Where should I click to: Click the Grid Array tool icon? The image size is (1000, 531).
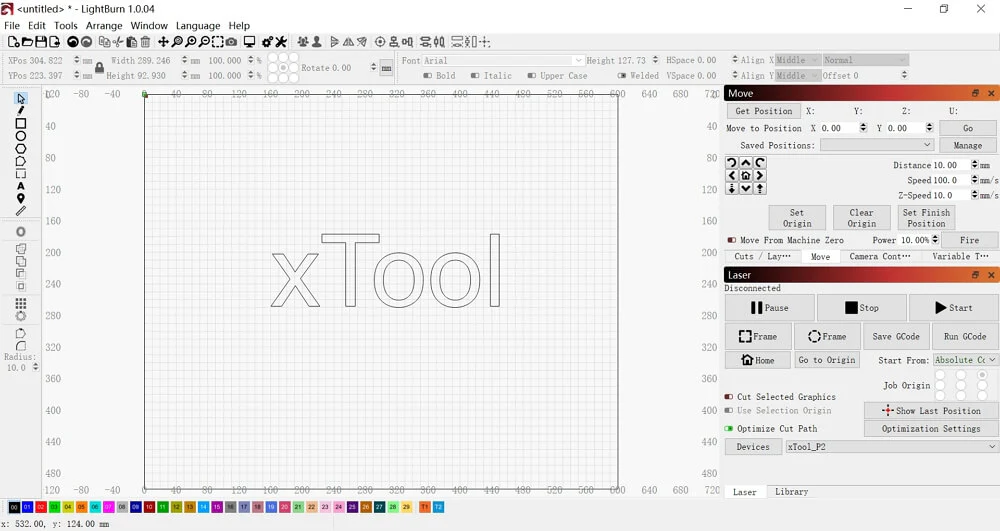click(21, 303)
